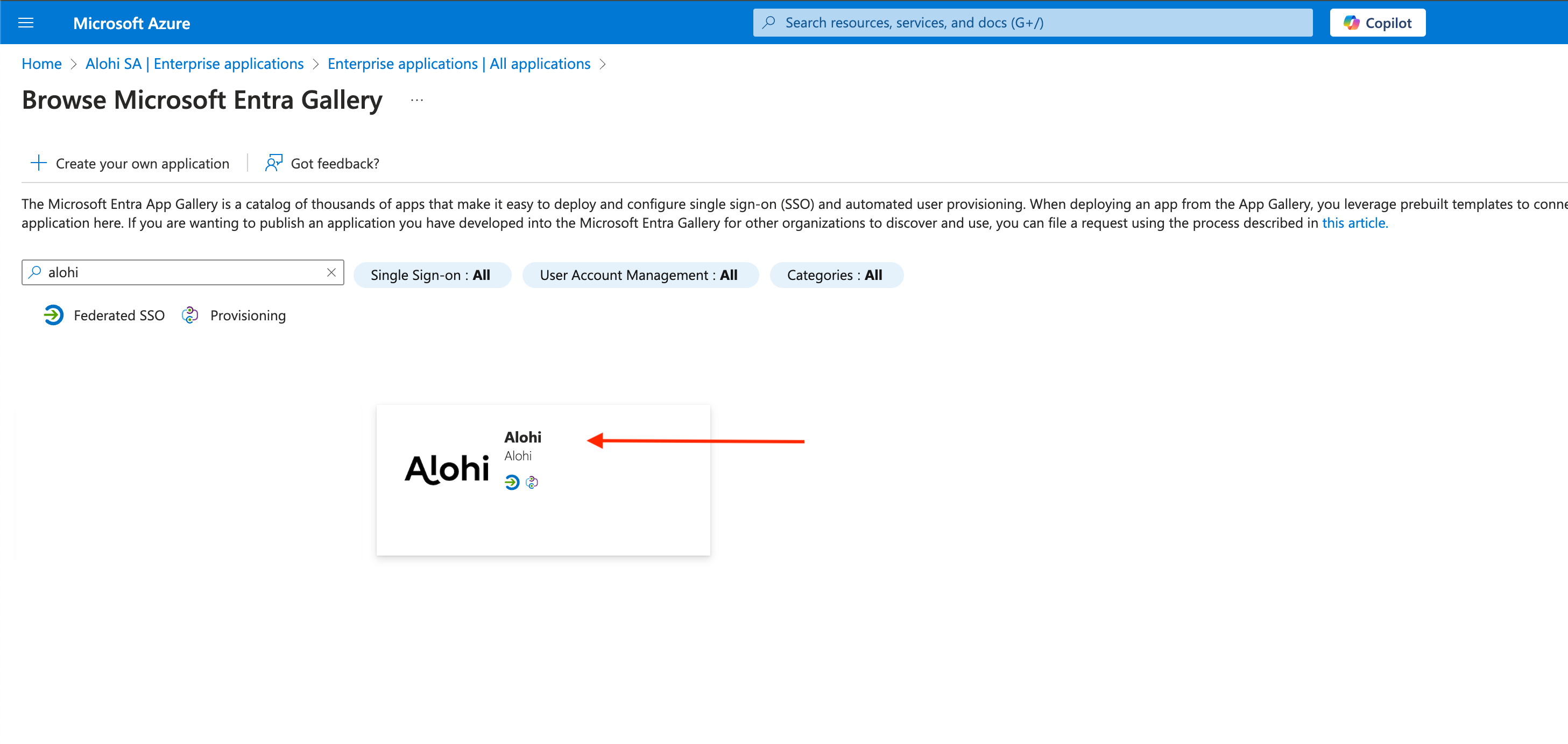This screenshot has height=744, width=1568.
Task: Open the ellipsis menu next to page title
Action: point(416,100)
